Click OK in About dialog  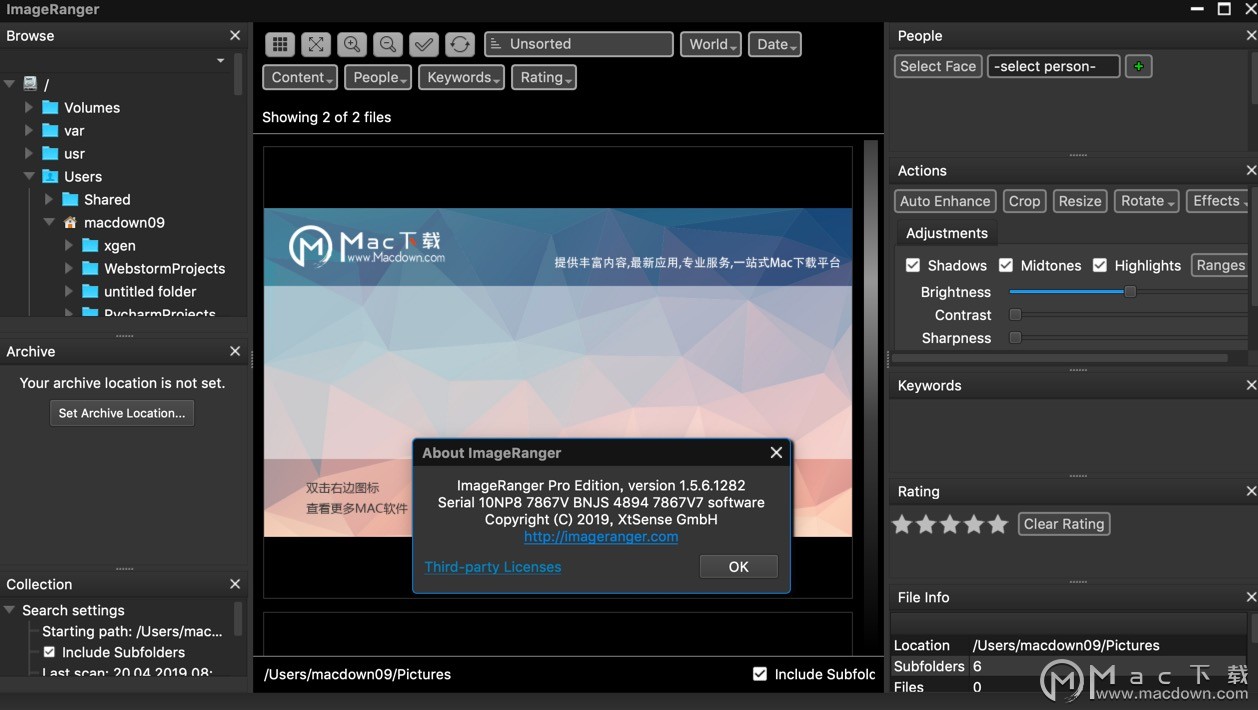point(738,567)
